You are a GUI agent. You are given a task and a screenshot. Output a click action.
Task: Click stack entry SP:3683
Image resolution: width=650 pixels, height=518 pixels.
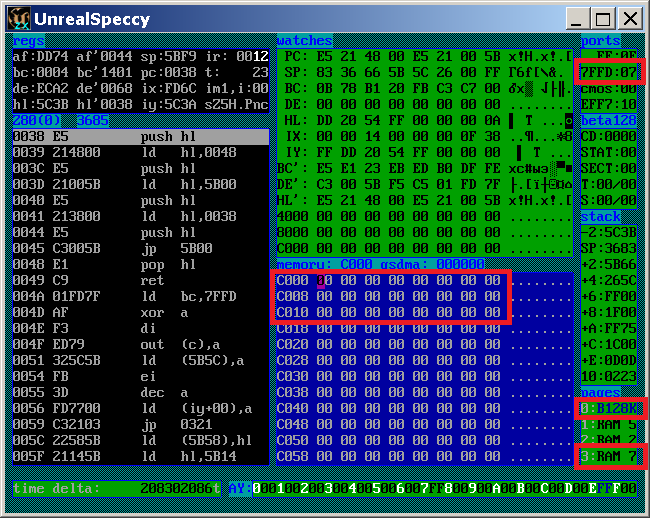(609, 249)
